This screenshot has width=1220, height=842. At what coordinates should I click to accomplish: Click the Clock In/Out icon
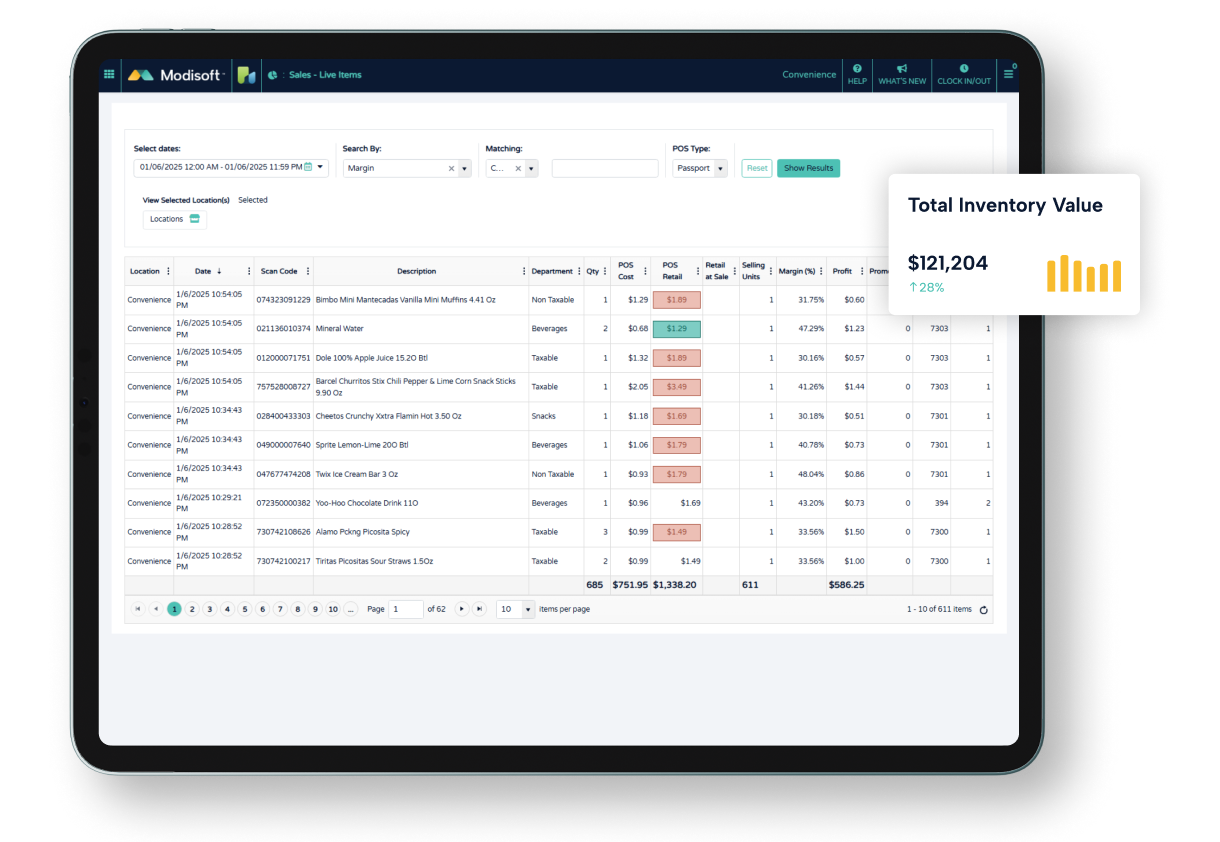pyautogui.click(x=963, y=68)
